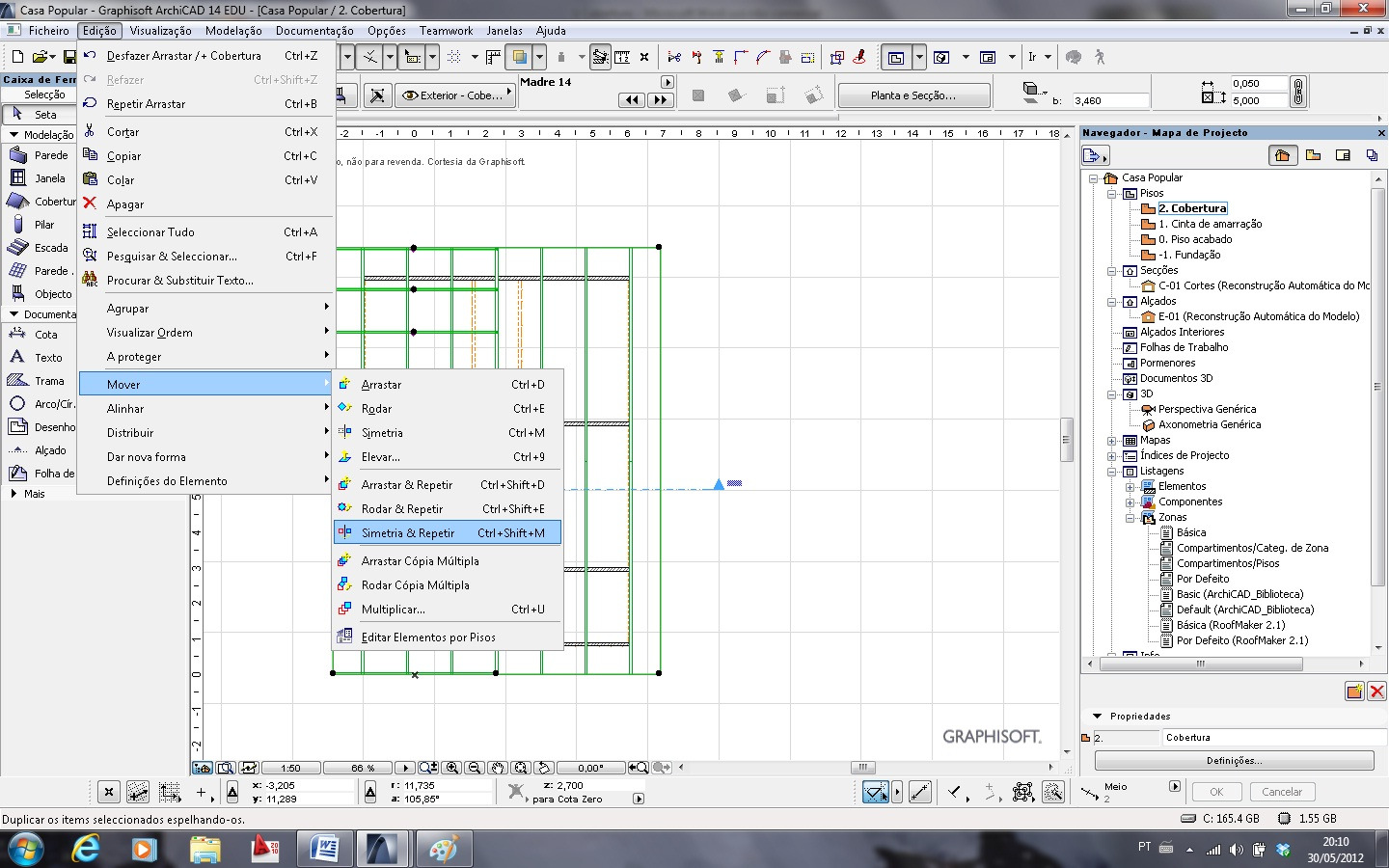
Task: Select the Parede wall tool
Action: click(40, 154)
